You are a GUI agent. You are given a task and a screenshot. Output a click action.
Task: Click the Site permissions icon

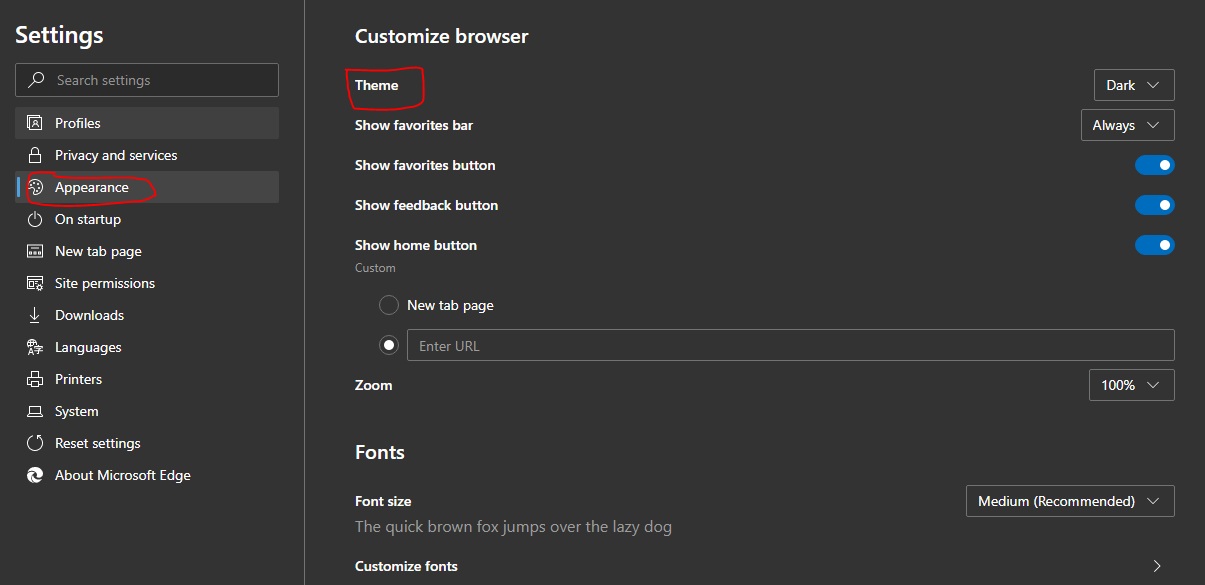(35, 283)
